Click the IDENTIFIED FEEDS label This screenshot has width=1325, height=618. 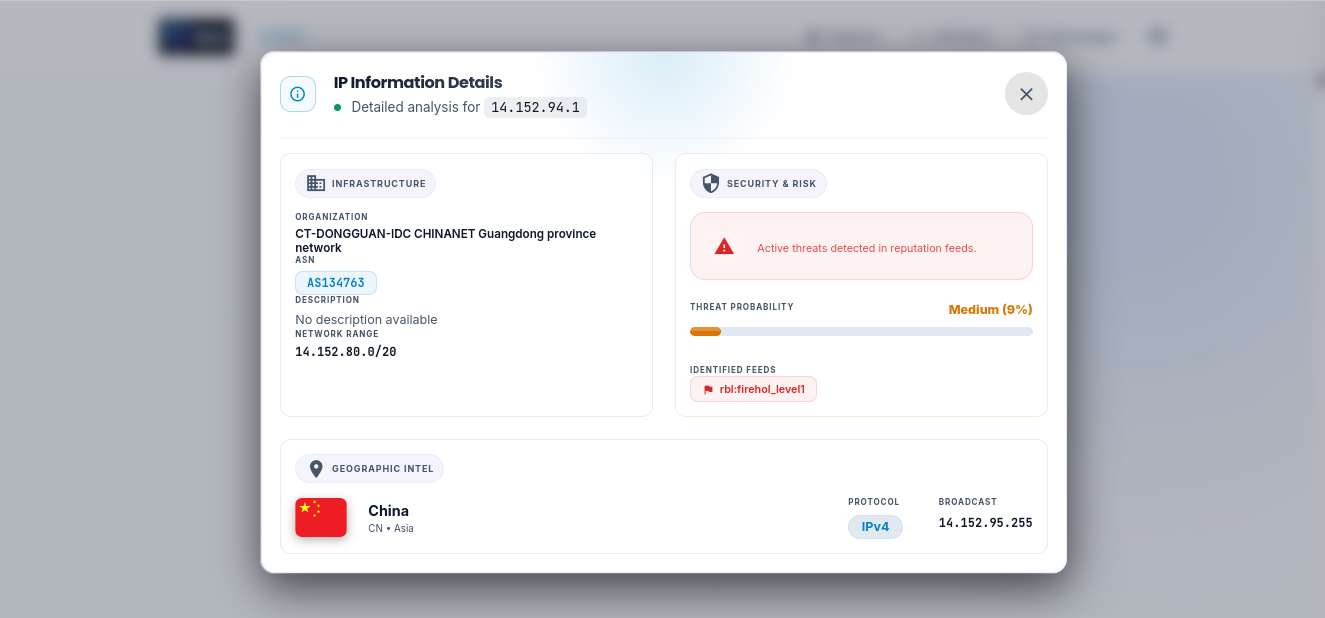pos(733,370)
